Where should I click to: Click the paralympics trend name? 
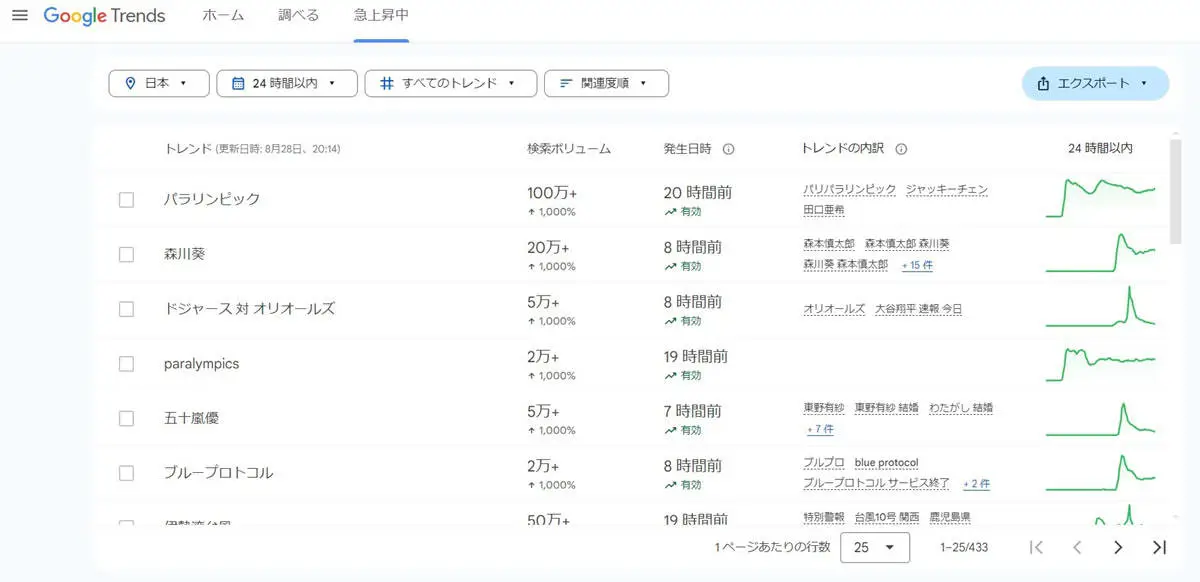202,364
